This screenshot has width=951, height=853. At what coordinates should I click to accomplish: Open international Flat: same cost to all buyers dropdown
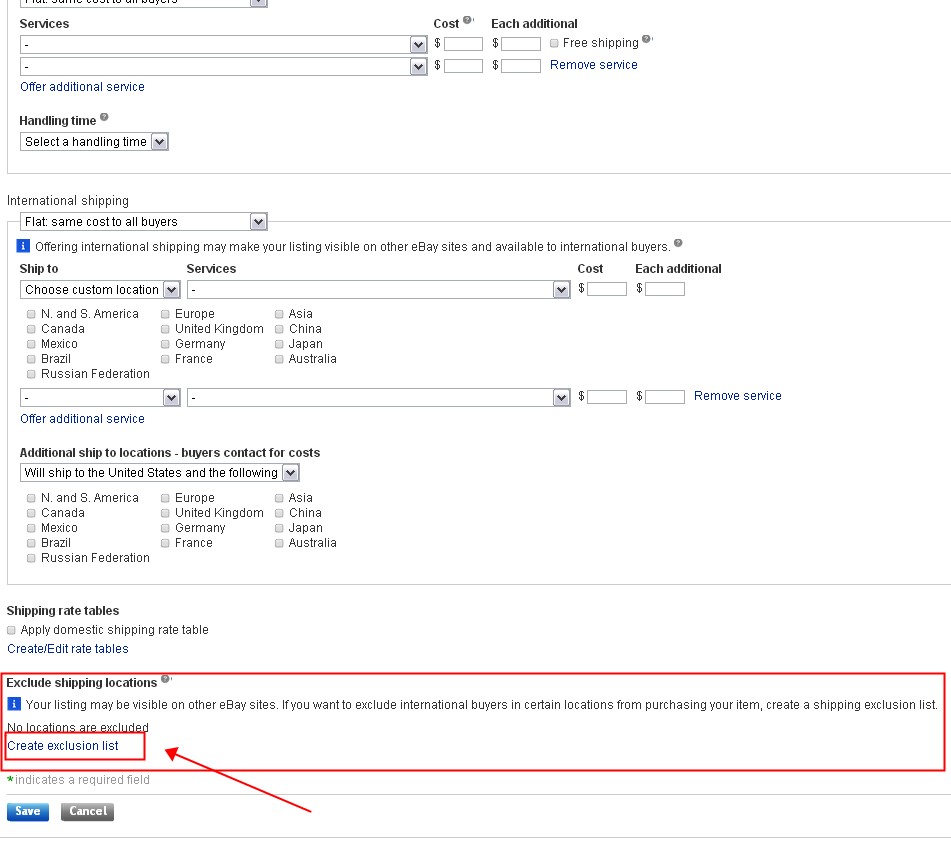143,222
